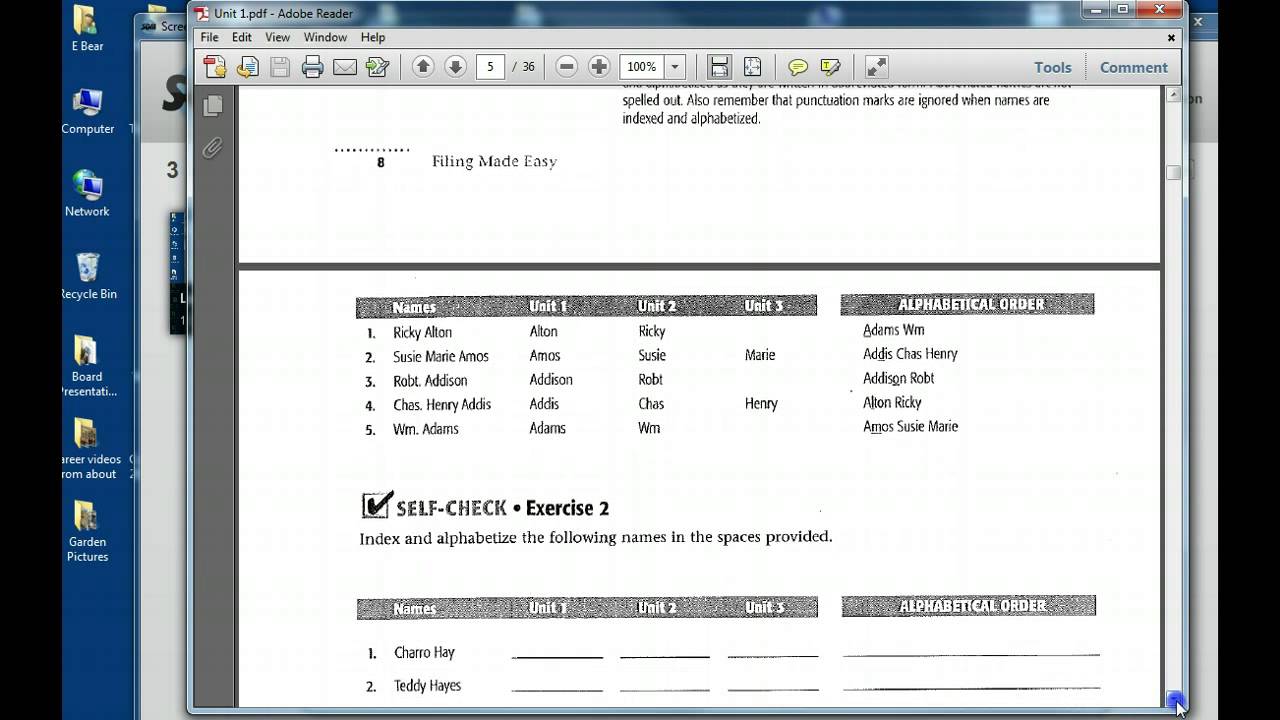
Task: Click 'Adams Wm' in alphabetical order column
Action: (893, 329)
